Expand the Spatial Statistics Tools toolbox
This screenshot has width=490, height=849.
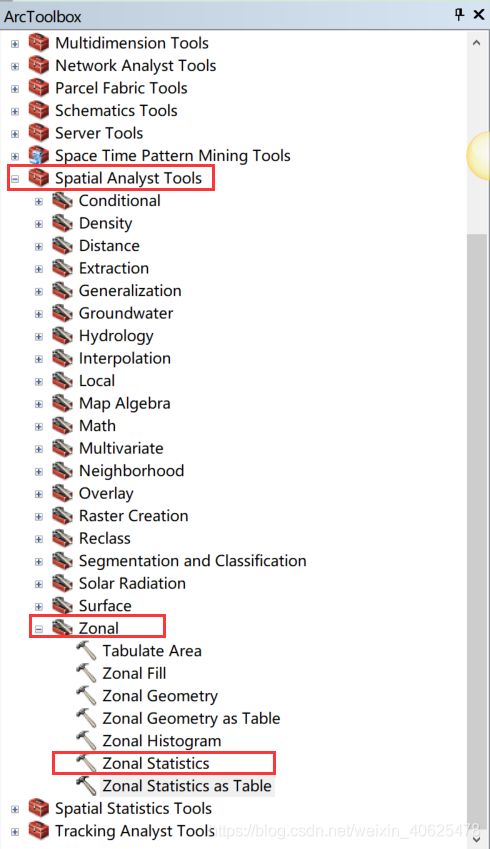15,809
